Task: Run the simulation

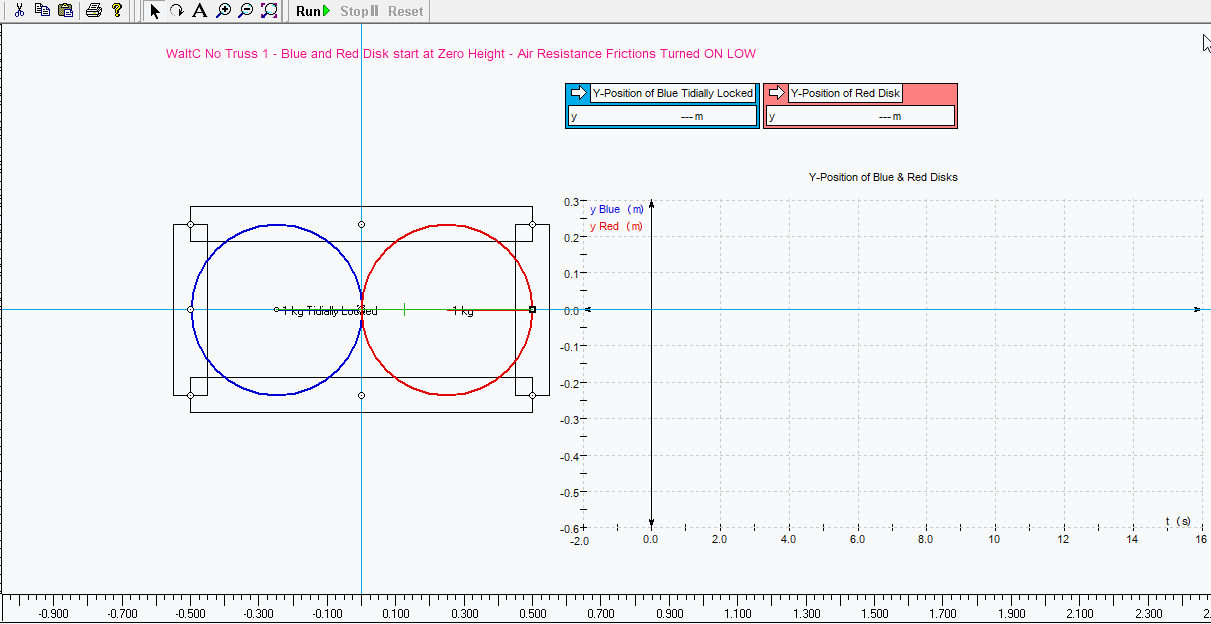Action: click(313, 11)
